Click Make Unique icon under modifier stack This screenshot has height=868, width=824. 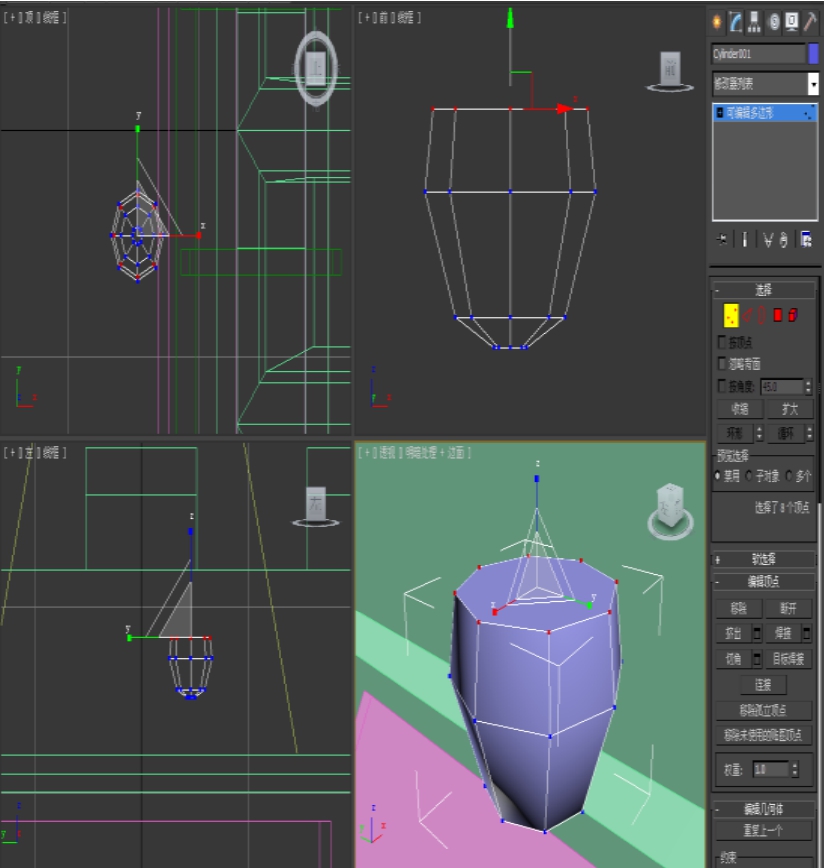pyautogui.click(x=768, y=240)
